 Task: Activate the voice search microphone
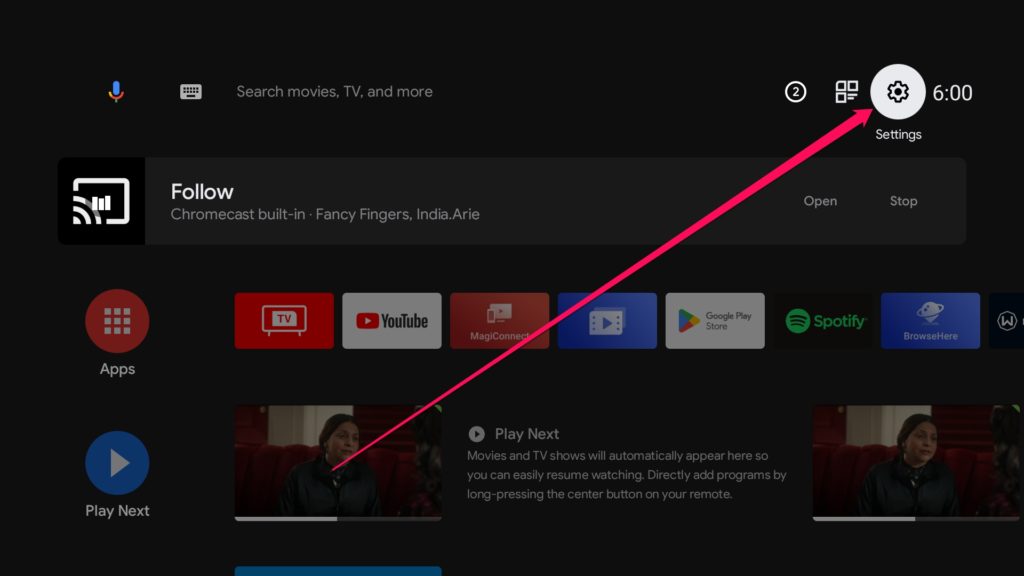pyautogui.click(x=116, y=91)
